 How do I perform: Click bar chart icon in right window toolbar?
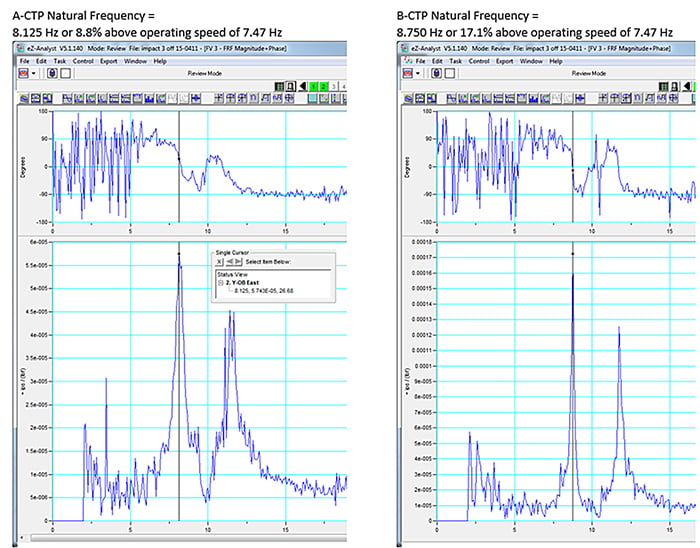tap(533, 99)
